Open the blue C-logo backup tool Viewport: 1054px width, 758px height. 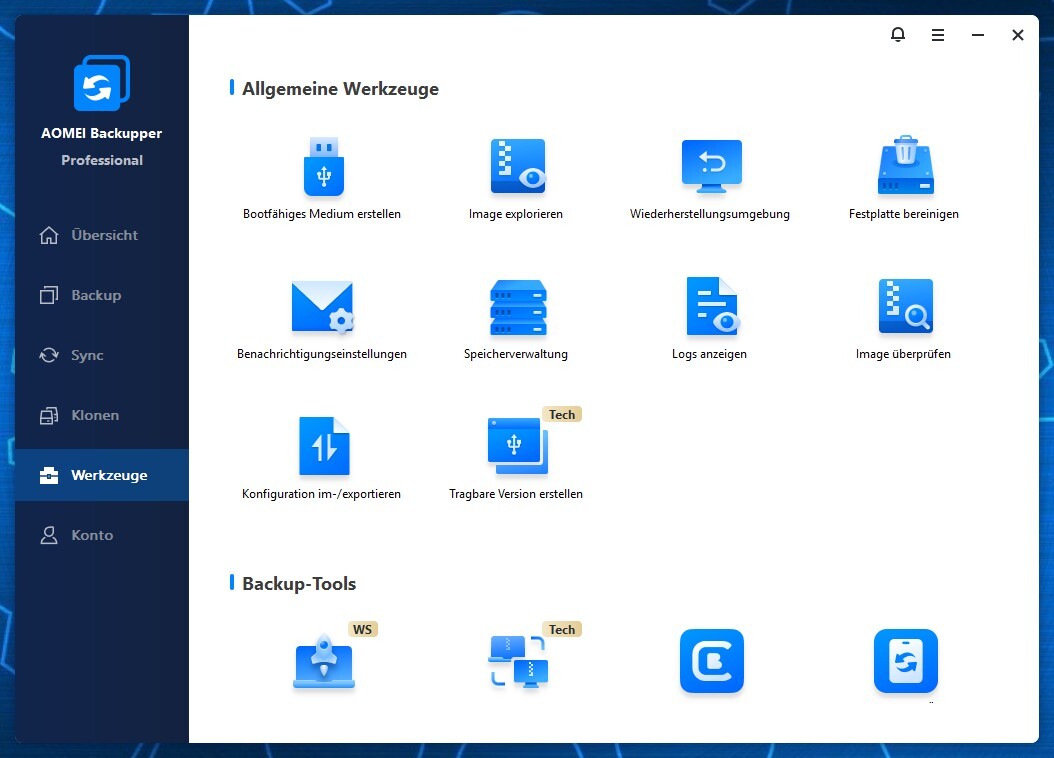[711, 661]
